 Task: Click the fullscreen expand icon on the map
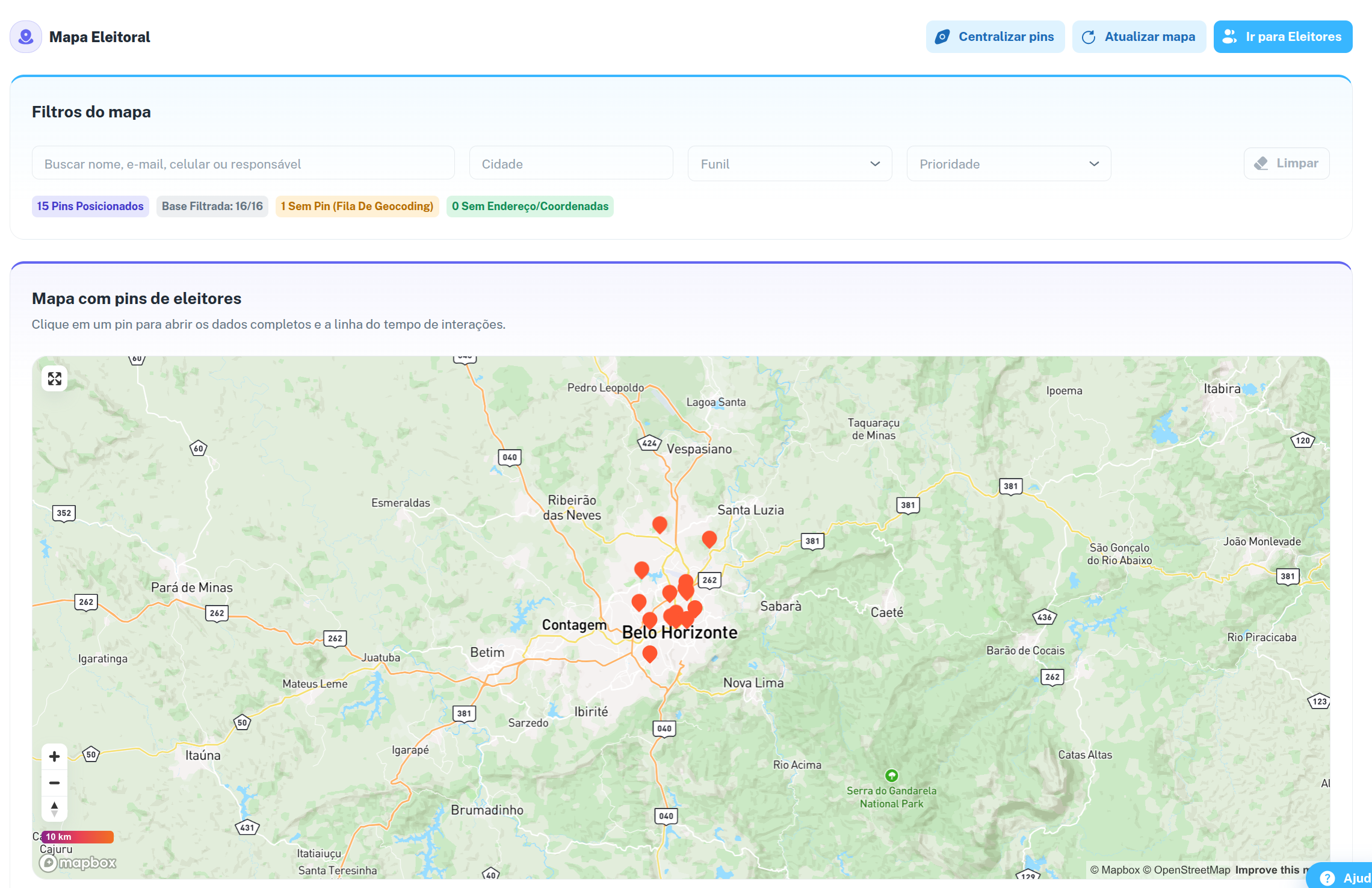54,379
